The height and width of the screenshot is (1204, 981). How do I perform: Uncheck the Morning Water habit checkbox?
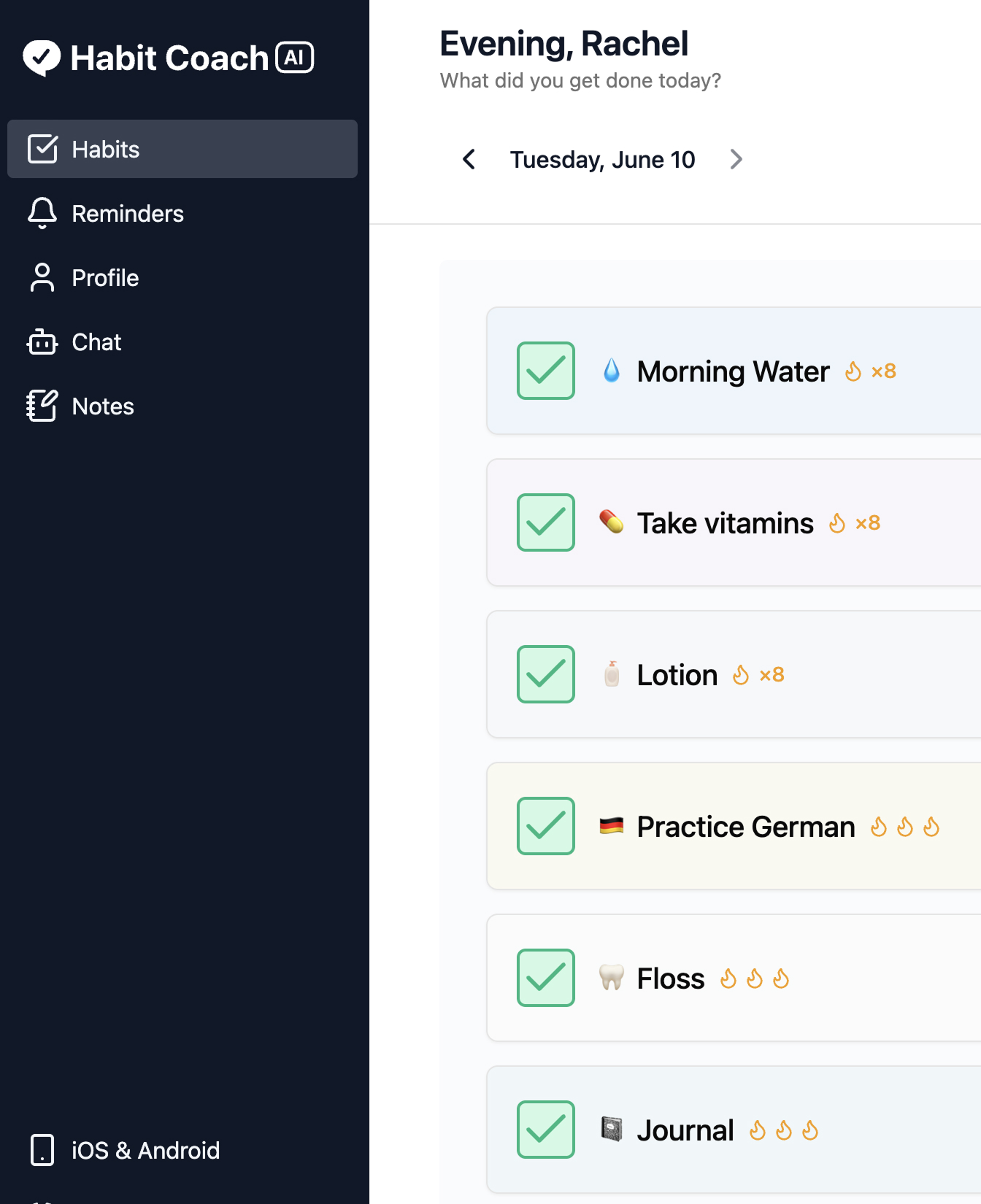[546, 371]
